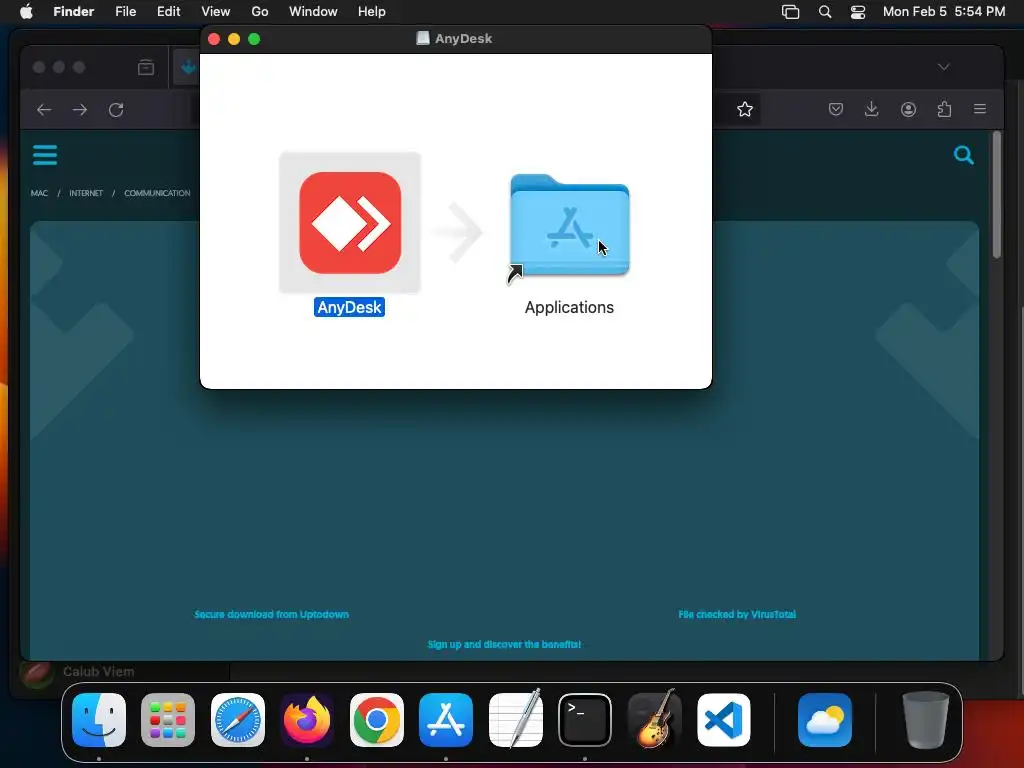
Task: Open Visual Studio Code from the Dock
Action: pos(724,720)
